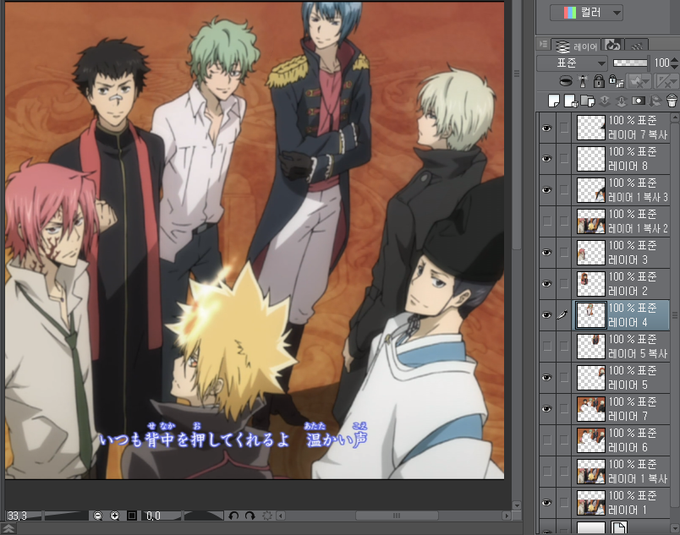Click canvas horizontal scroll left arrow
The image size is (680, 535).
tap(281, 516)
